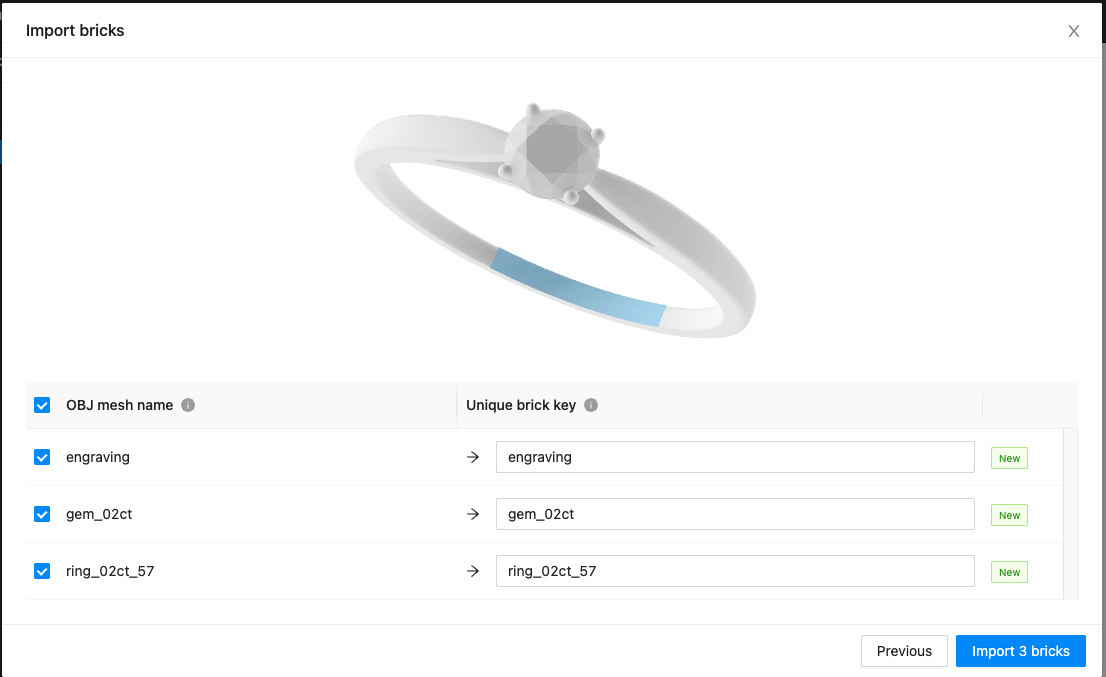1106x677 pixels.
Task: Select the engraving brick key input field
Action: click(x=735, y=457)
